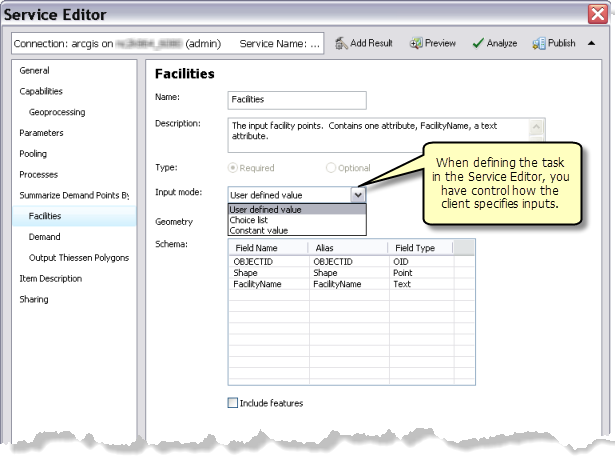Open the General settings page

tap(35, 71)
